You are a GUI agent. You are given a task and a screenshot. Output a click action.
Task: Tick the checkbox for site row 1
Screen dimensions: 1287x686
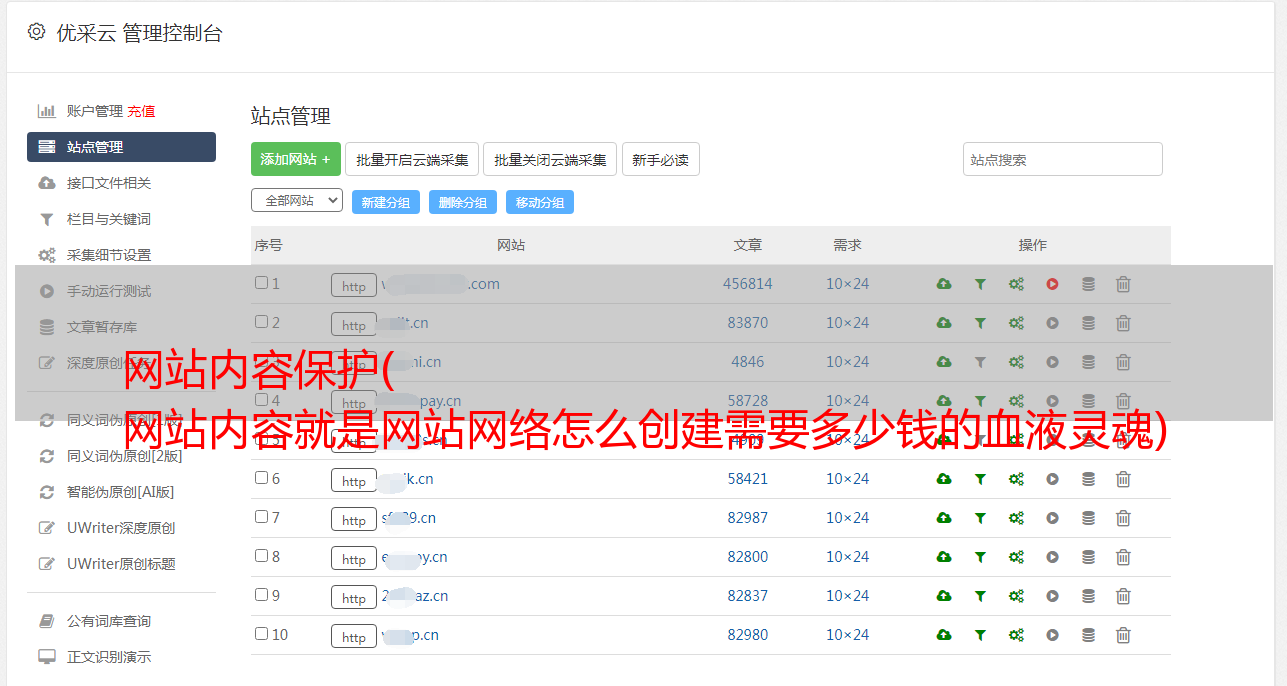pyautogui.click(x=262, y=283)
